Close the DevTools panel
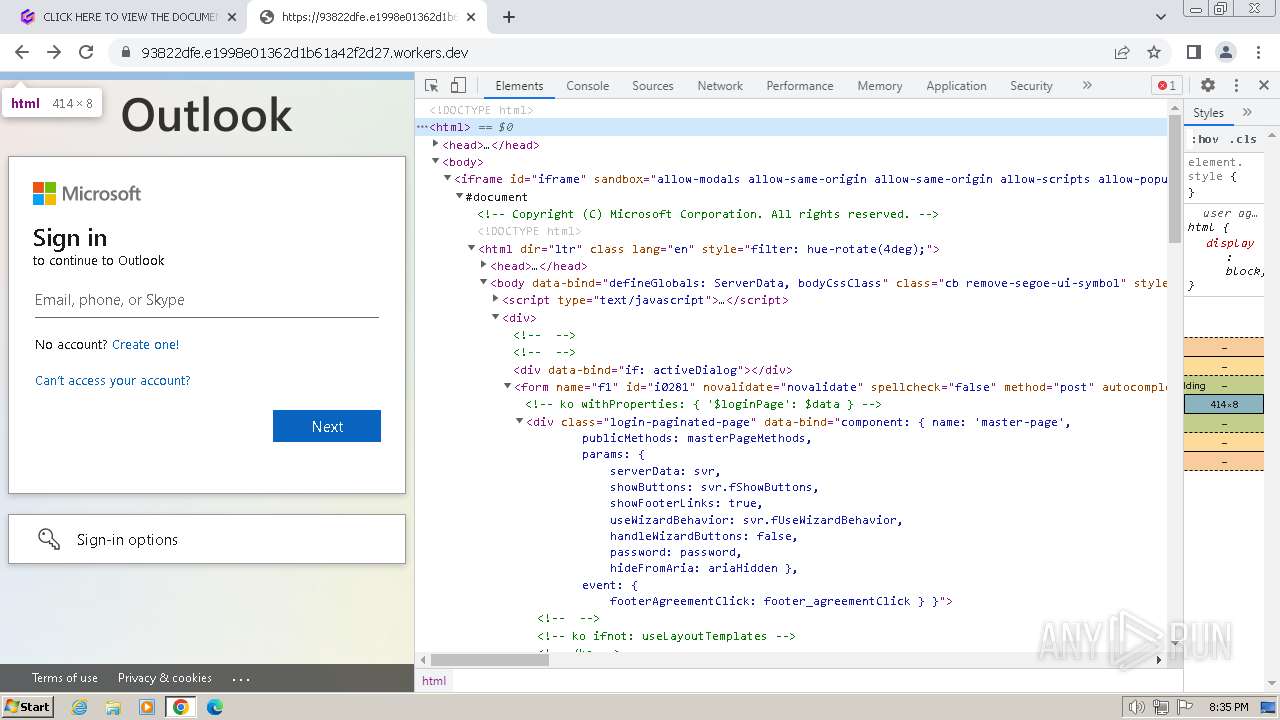The height and width of the screenshot is (720, 1280). 1264,86
